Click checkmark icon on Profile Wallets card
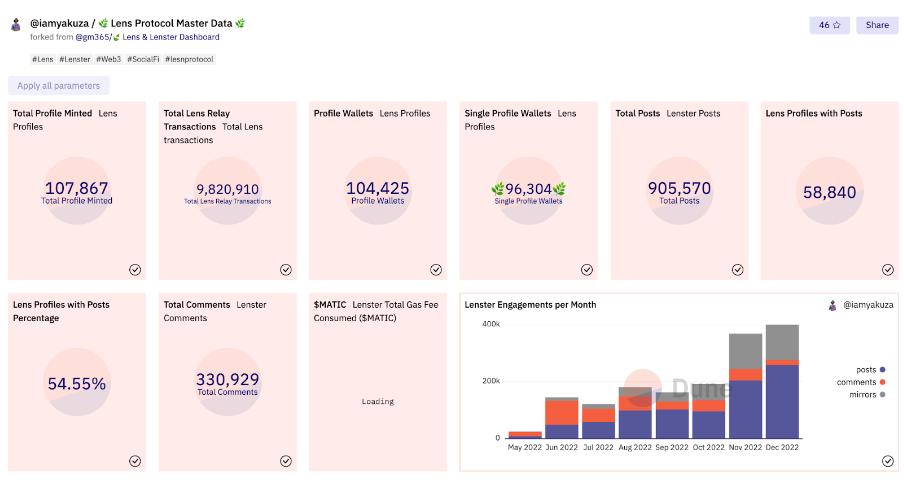 coord(436,269)
